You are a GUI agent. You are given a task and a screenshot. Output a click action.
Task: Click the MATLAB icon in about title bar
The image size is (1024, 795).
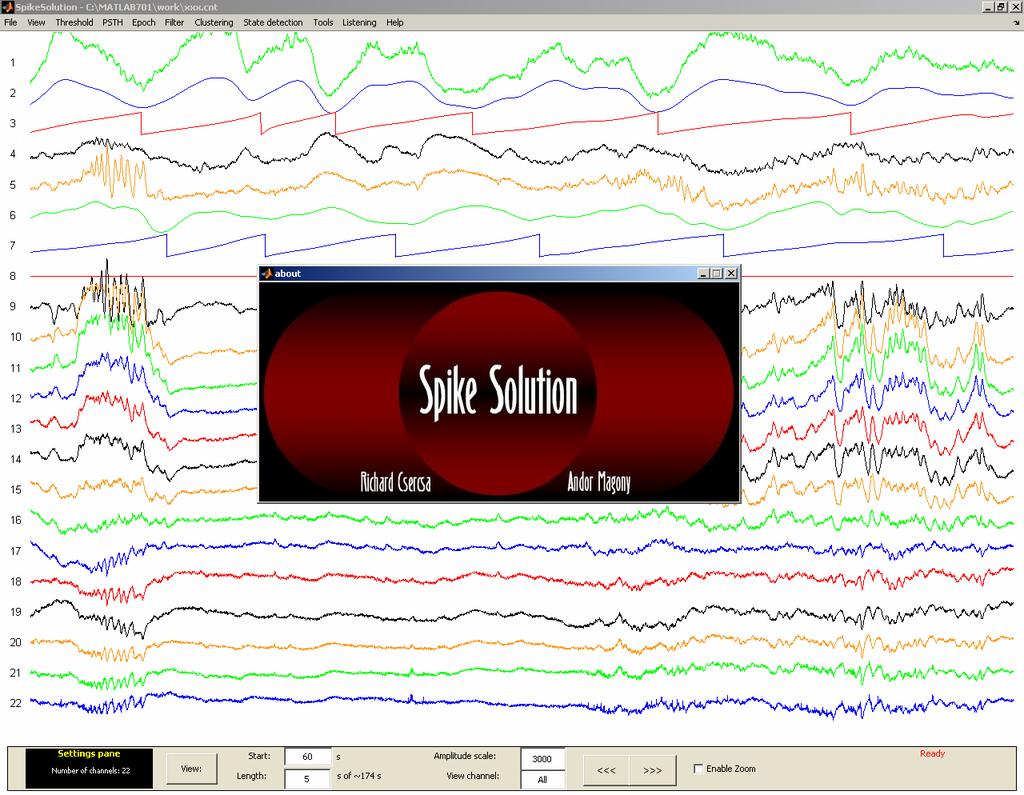(x=266, y=274)
